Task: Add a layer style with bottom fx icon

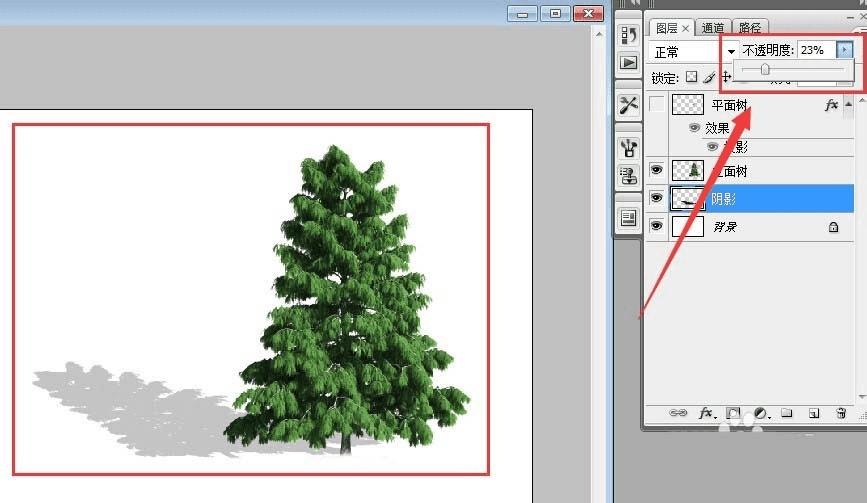Action: tap(706, 413)
